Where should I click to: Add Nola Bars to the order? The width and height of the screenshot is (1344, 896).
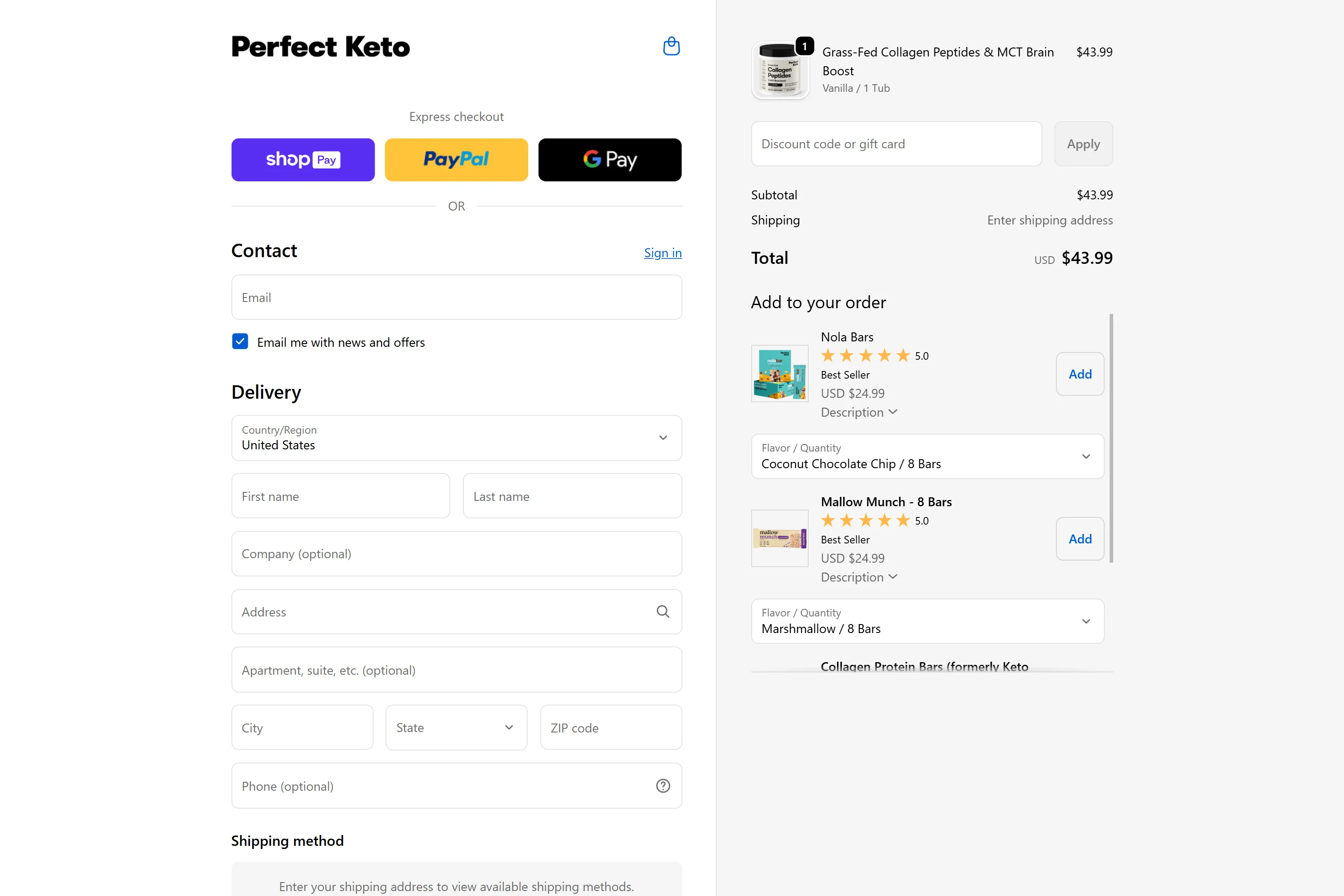tap(1079, 374)
